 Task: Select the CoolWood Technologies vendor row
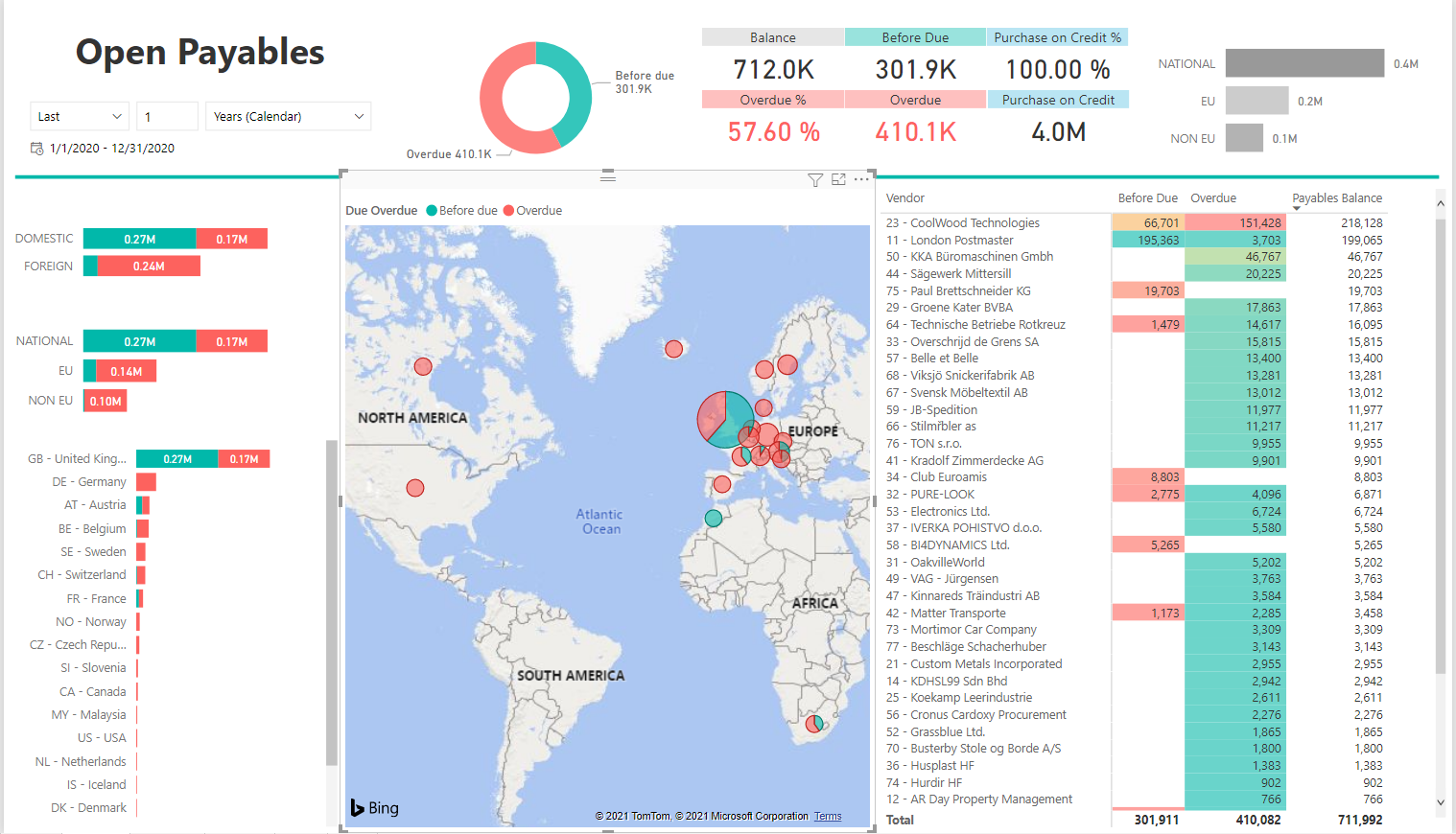pos(975,223)
